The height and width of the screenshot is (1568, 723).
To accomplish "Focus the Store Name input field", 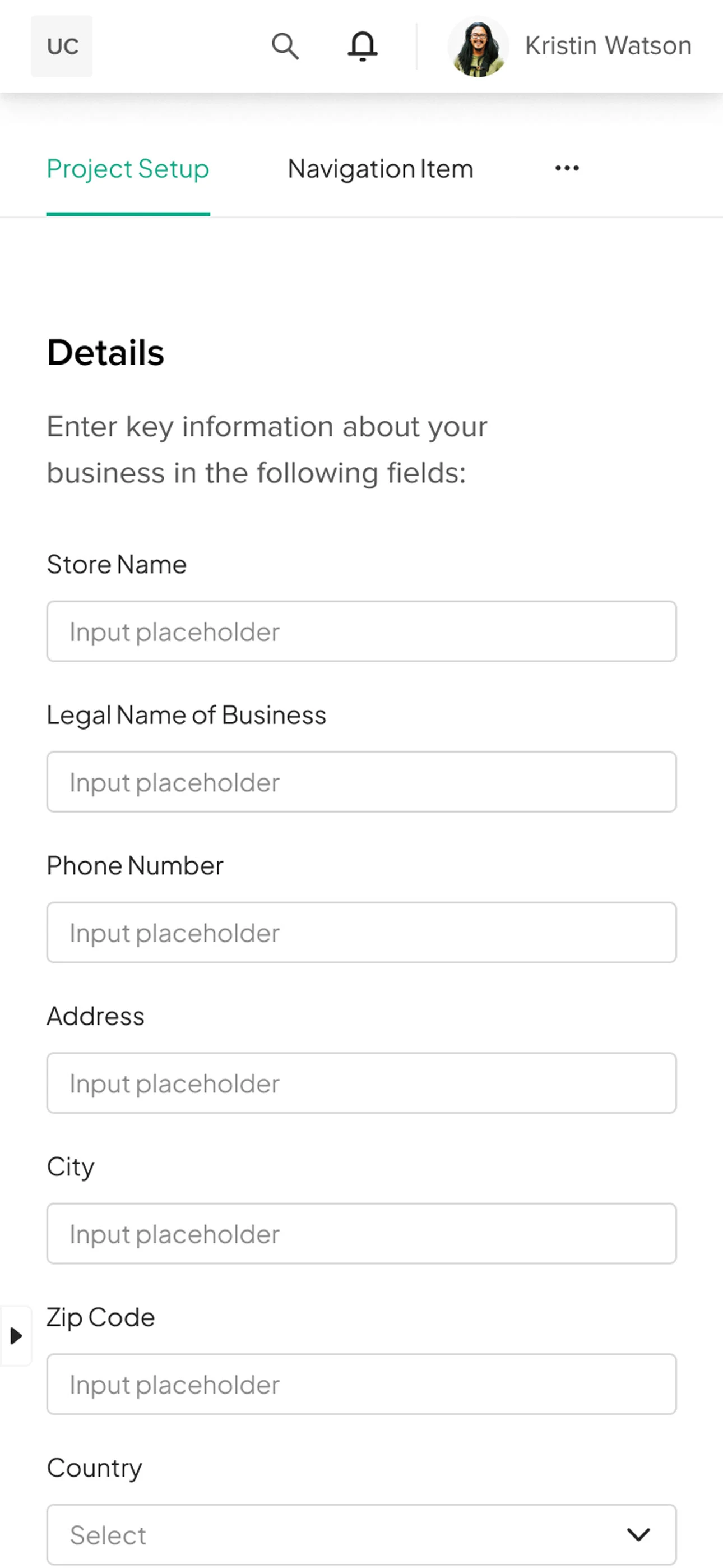I will (361, 631).
